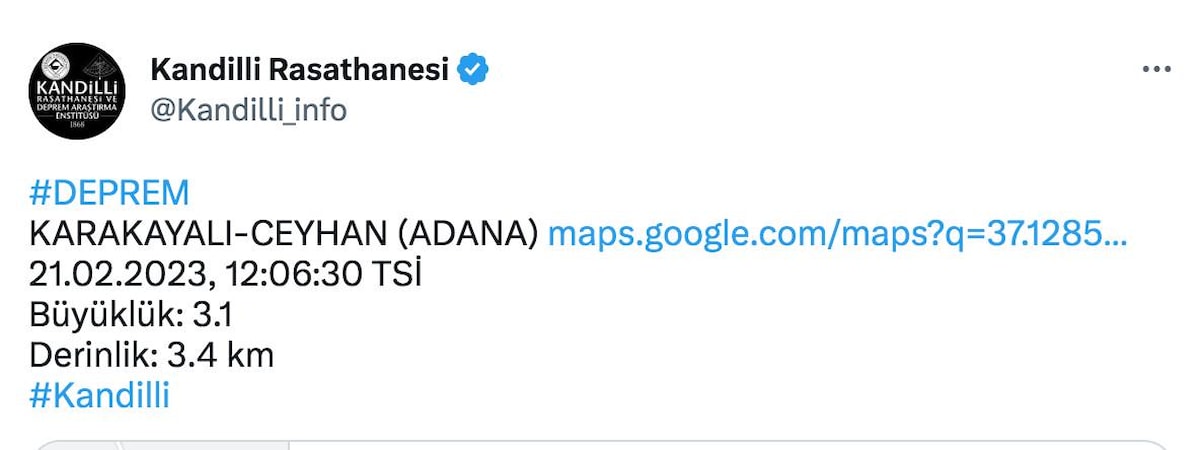Viewport: 1200px width, 450px height.
Task: Open the Kandilli Rasathanesi display name
Action: coord(299,70)
